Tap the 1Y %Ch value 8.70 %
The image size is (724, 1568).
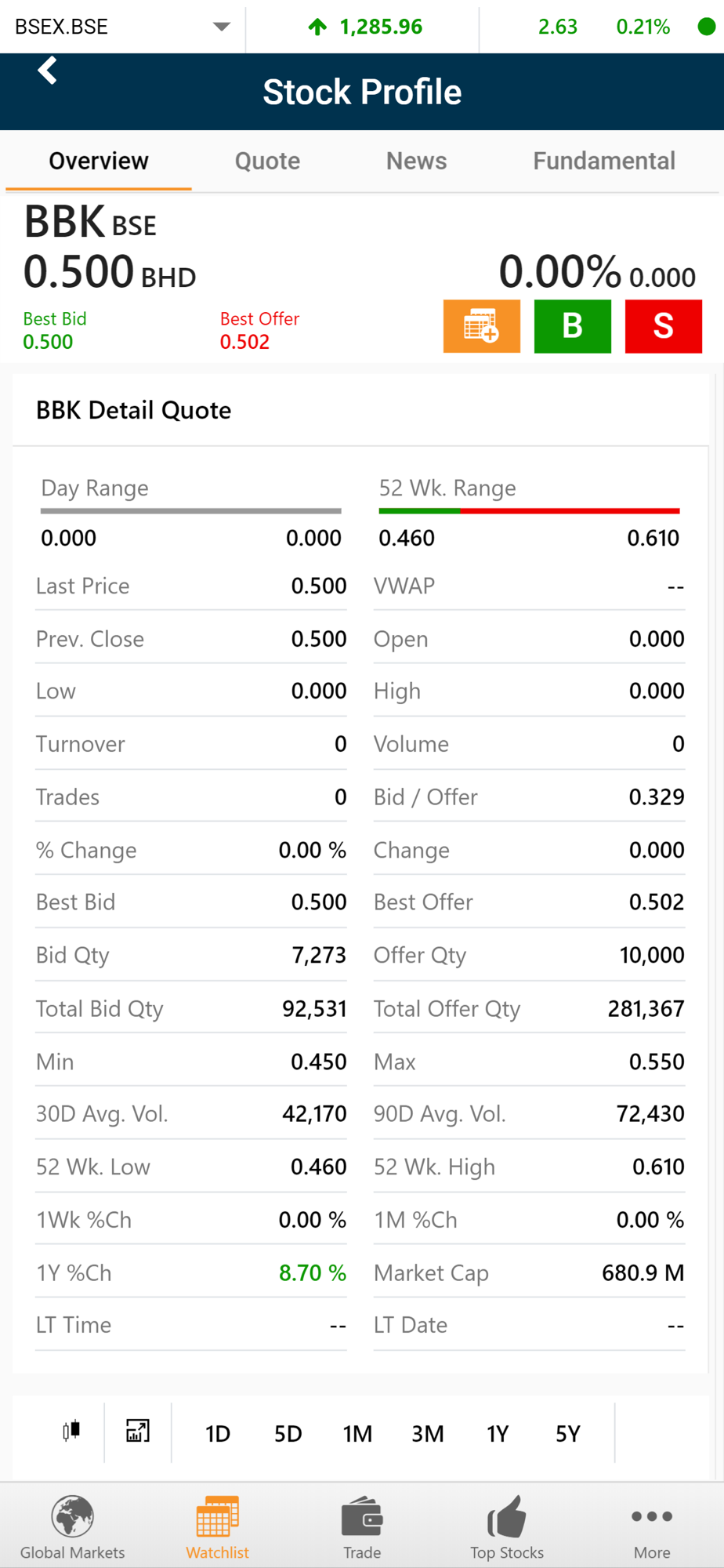[313, 1272]
